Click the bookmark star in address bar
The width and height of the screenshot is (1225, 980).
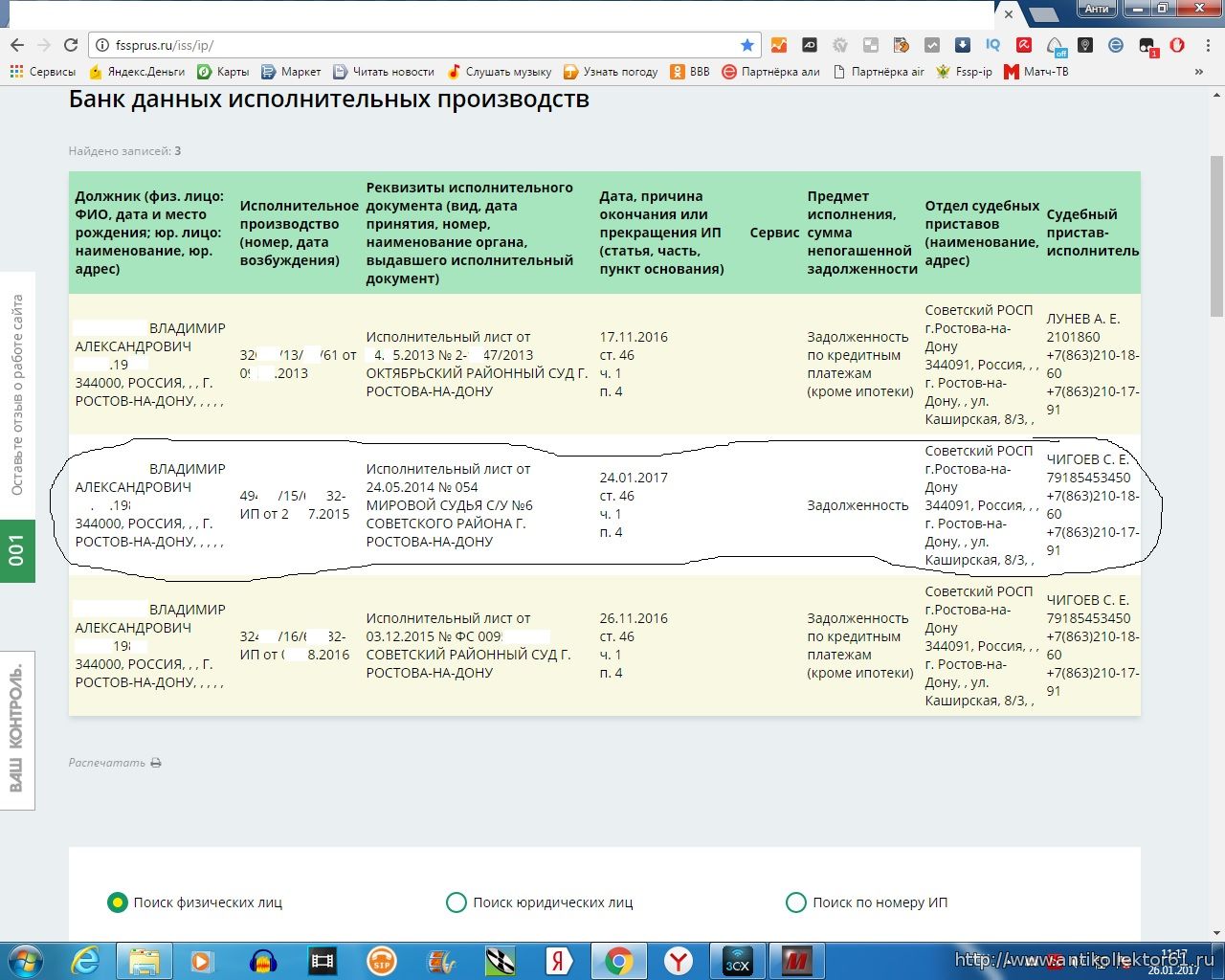[x=747, y=45]
